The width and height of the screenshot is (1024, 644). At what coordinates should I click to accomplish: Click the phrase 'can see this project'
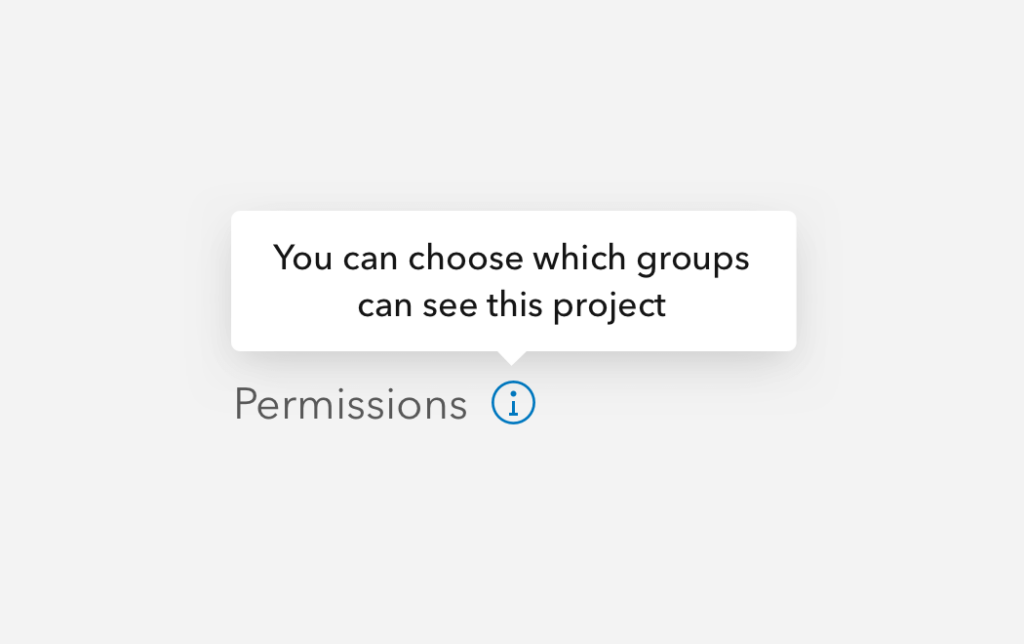click(x=512, y=305)
